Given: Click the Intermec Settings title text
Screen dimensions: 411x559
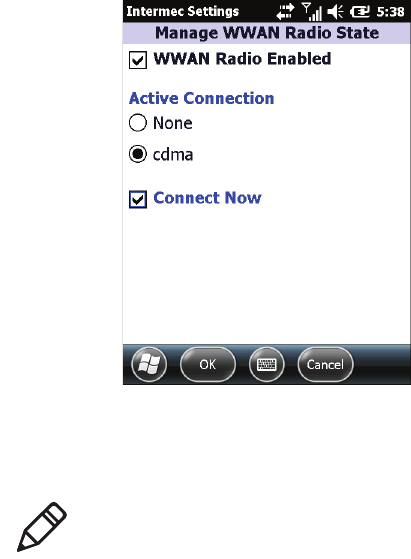Looking at the screenshot, I should tap(183, 11).
